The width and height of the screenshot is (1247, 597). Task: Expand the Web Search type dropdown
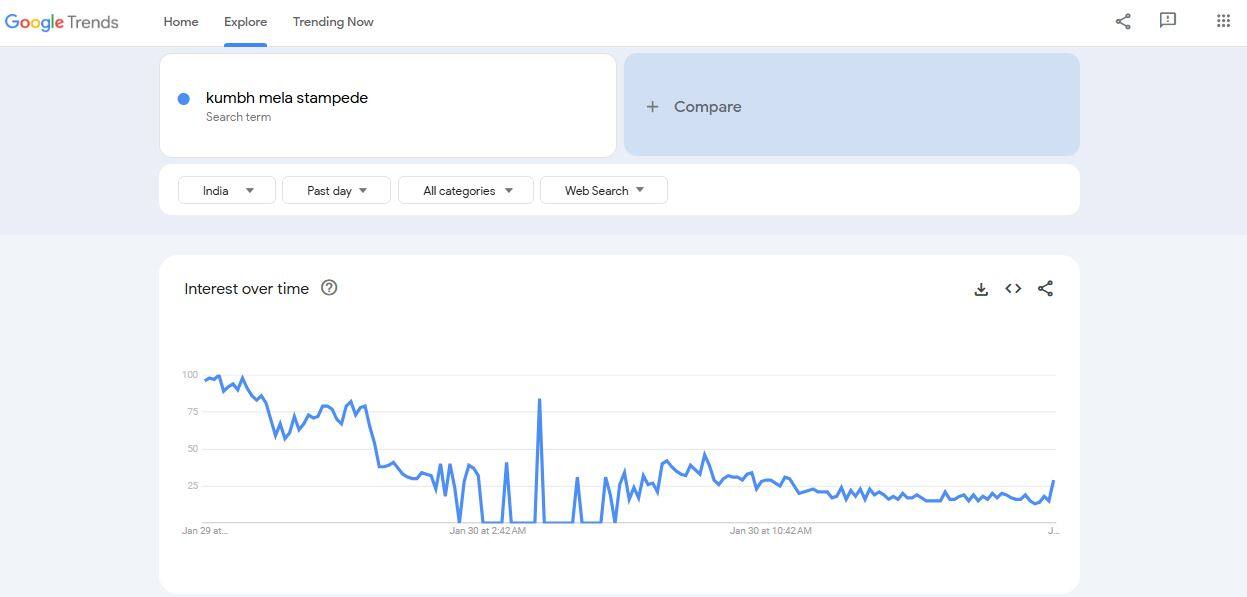[604, 191]
